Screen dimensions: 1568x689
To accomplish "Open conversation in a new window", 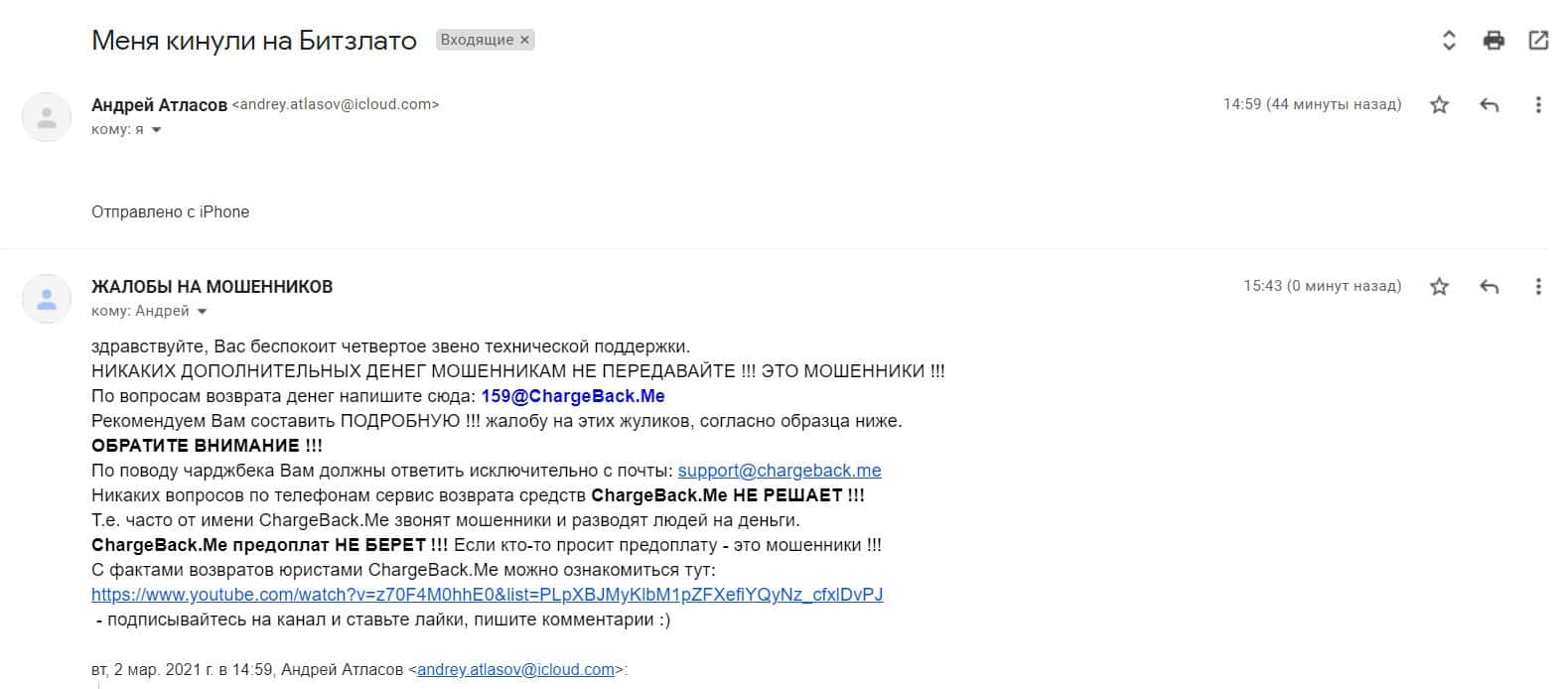I will click(x=1538, y=41).
